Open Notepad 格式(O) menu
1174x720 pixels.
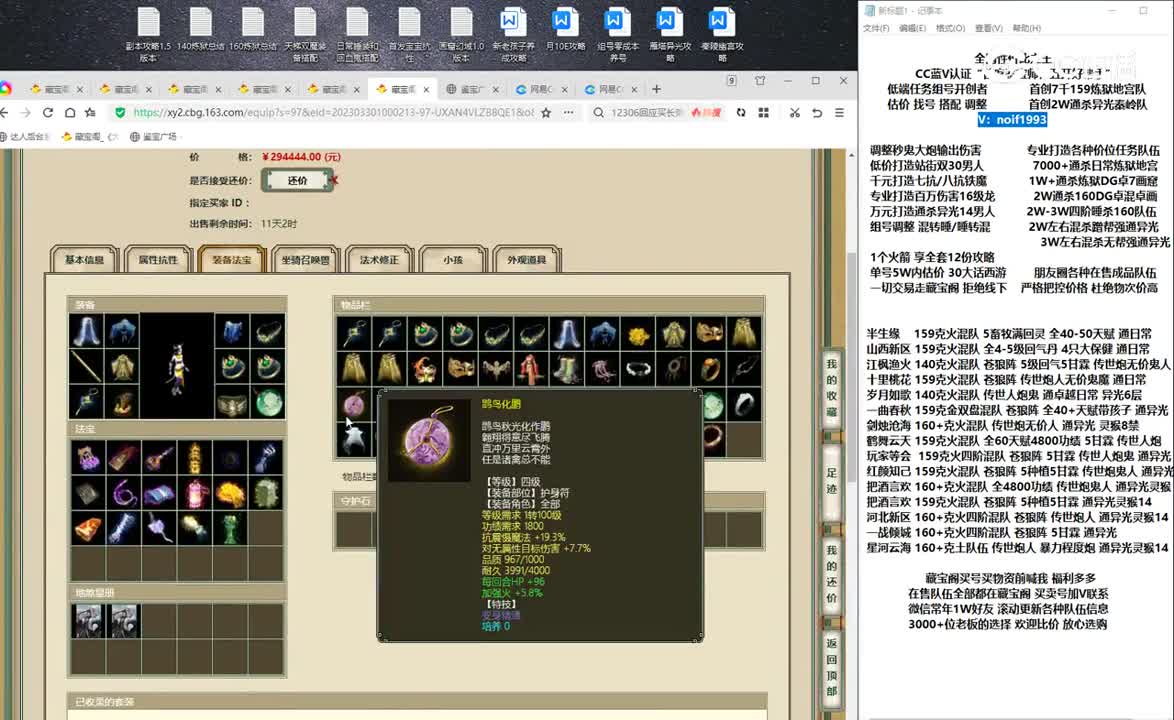[950, 28]
